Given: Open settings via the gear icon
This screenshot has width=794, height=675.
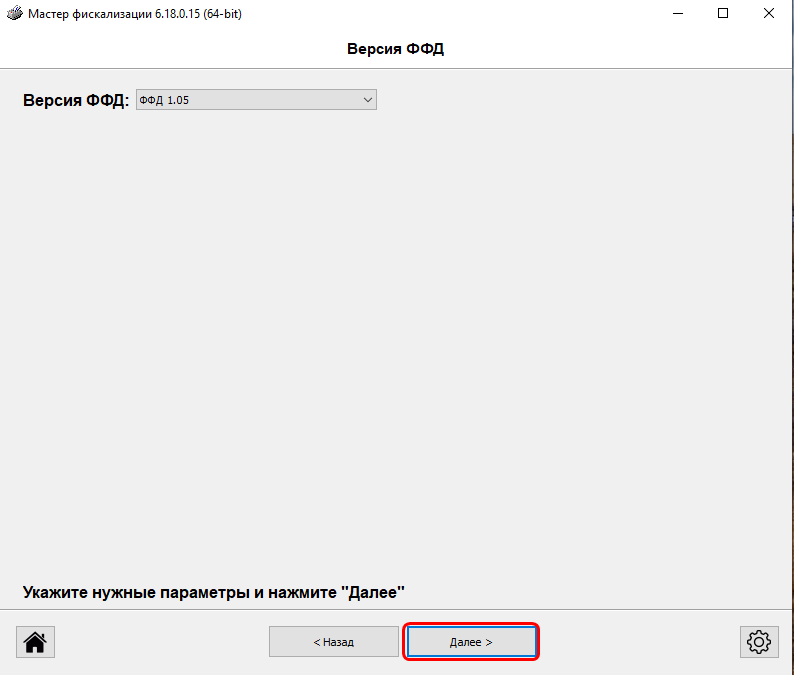Looking at the screenshot, I should pyautogui.click(x=758, y=642).
